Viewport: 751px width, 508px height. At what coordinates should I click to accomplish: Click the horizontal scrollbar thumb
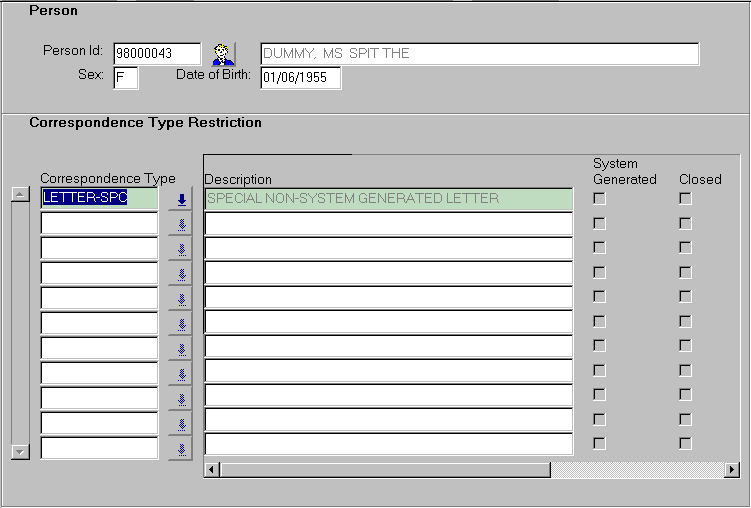click(384, 469)
